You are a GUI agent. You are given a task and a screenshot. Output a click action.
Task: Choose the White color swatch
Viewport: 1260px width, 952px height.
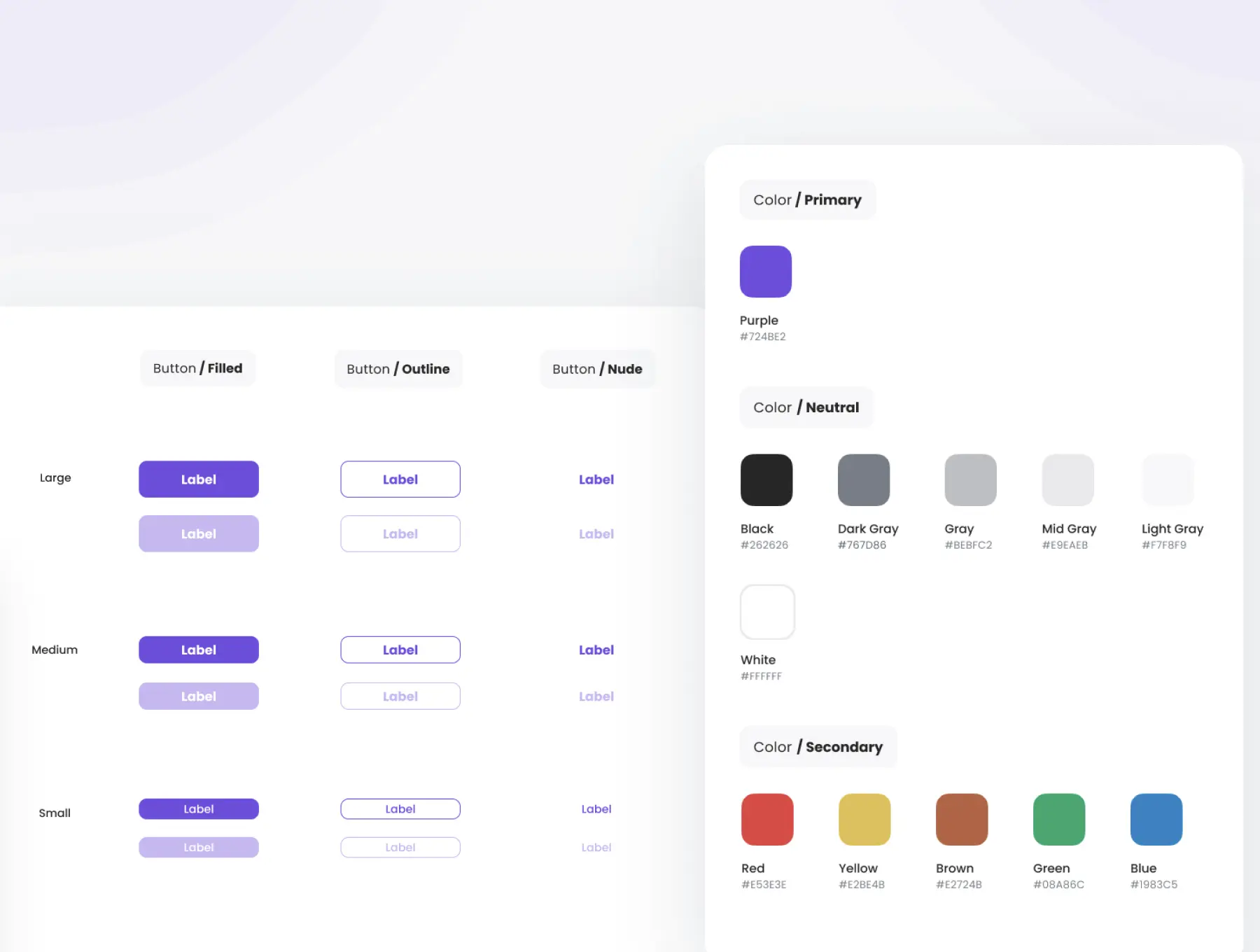pos(767,612)
